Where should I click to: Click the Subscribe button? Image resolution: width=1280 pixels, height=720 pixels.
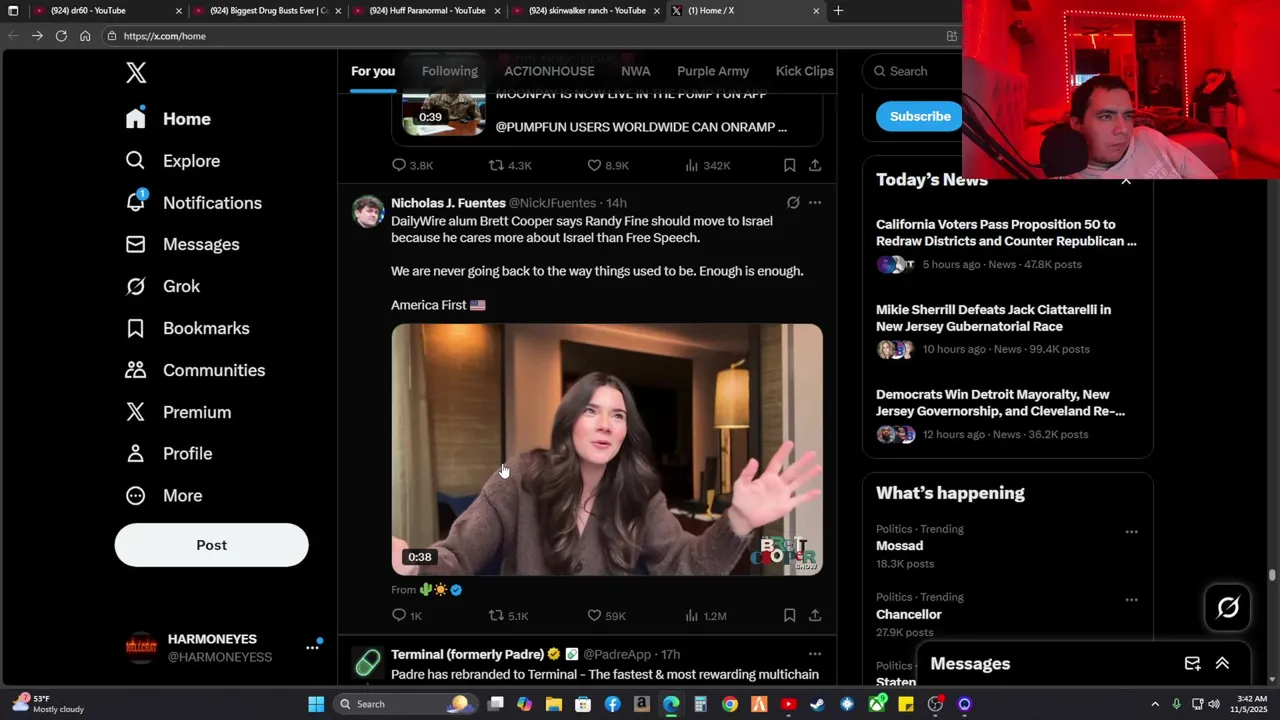[920, 116]
